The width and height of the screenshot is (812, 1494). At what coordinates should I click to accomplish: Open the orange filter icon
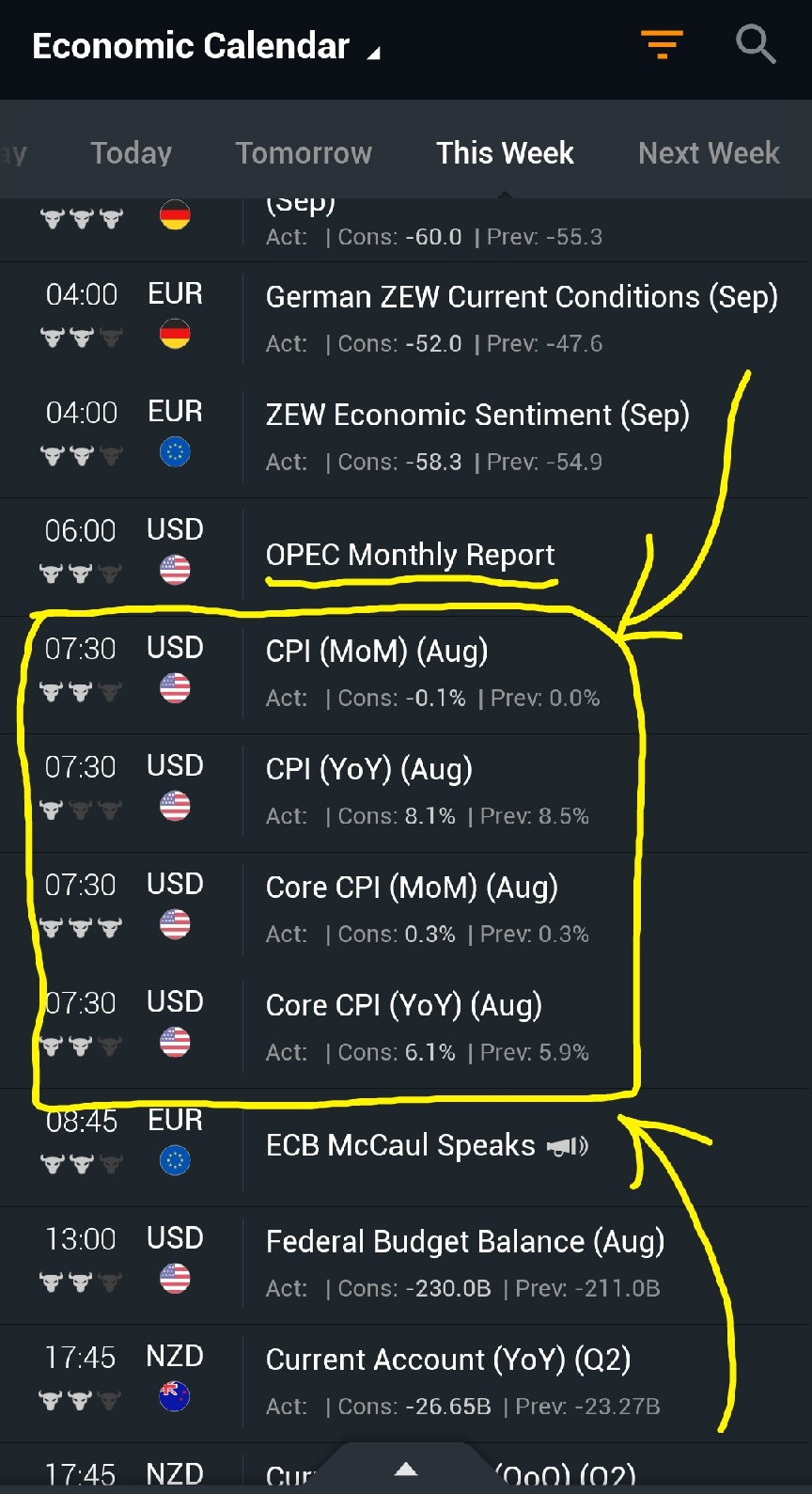662,44
